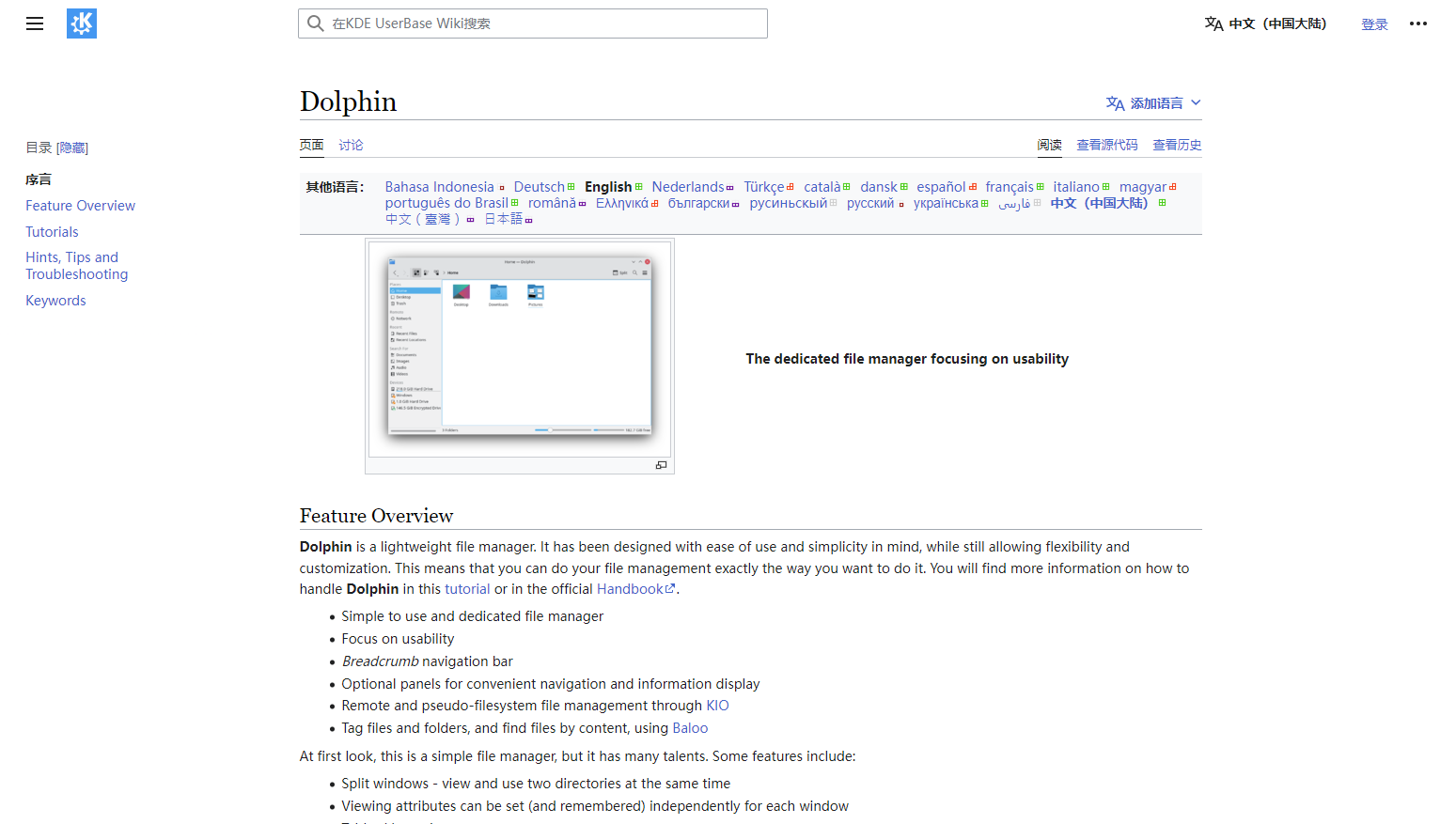Focus the KDE UserBase Wiki search field
This screenshot has height=824, width=1456.
pos(533,23)
